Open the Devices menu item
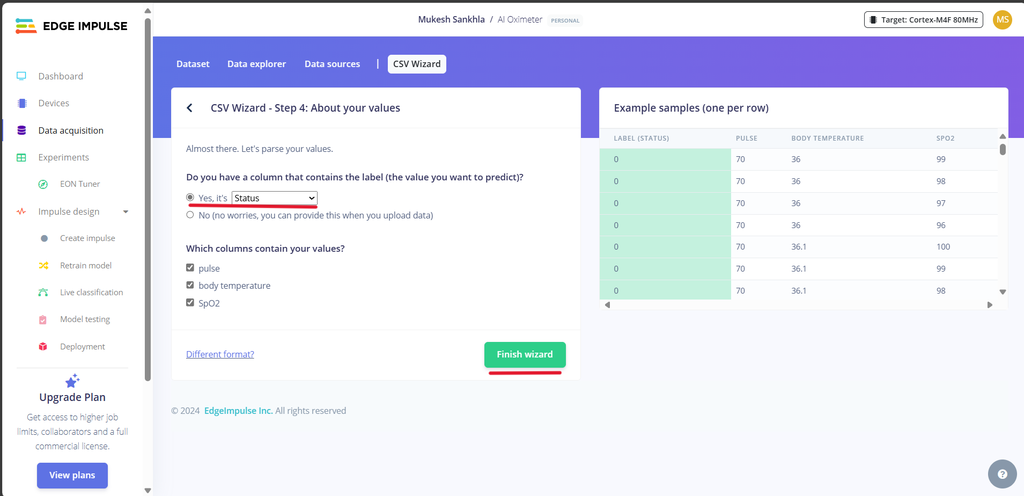Viewport: 1024px width, 496px height. (x=54, y=103)
